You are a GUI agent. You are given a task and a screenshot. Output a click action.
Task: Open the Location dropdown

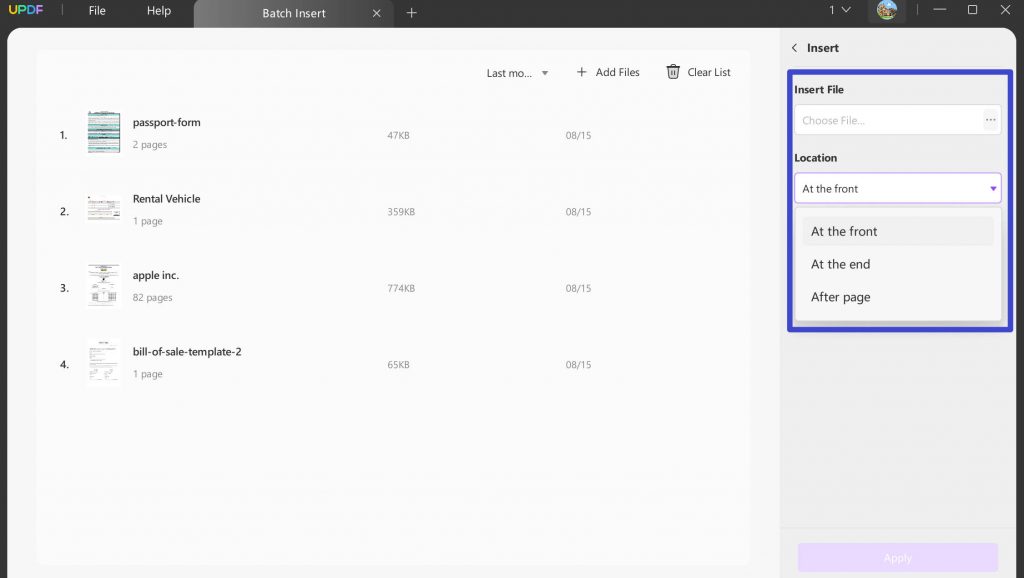tap(897, 188)
